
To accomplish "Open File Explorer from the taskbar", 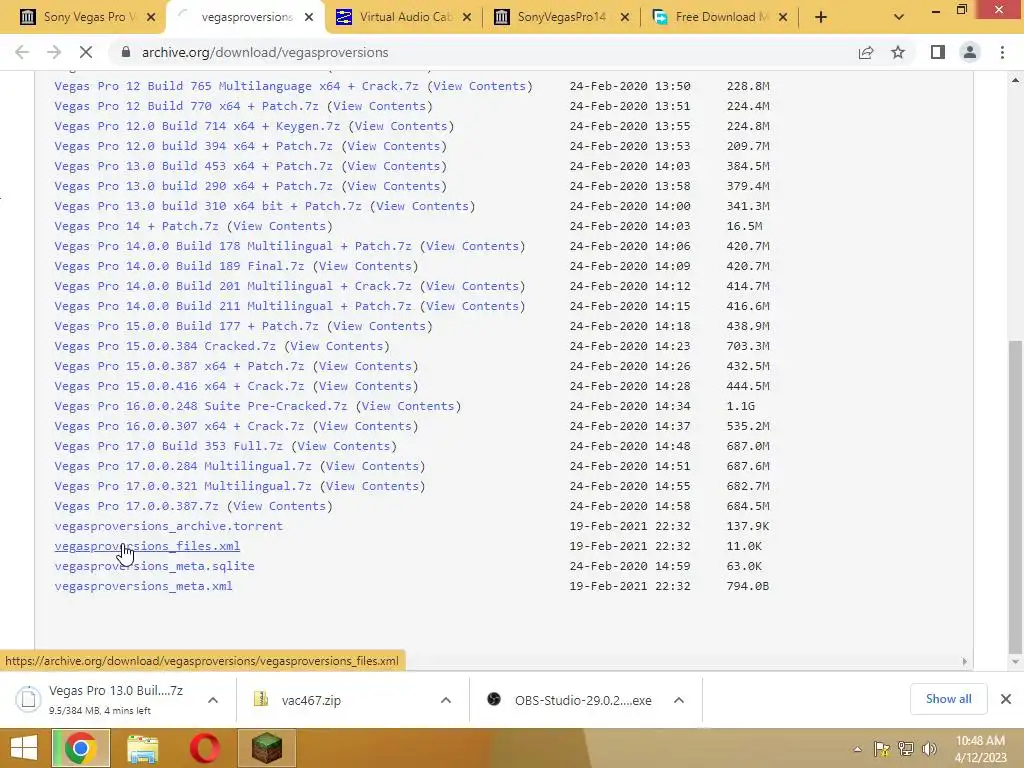I will [x=142, y=748].
